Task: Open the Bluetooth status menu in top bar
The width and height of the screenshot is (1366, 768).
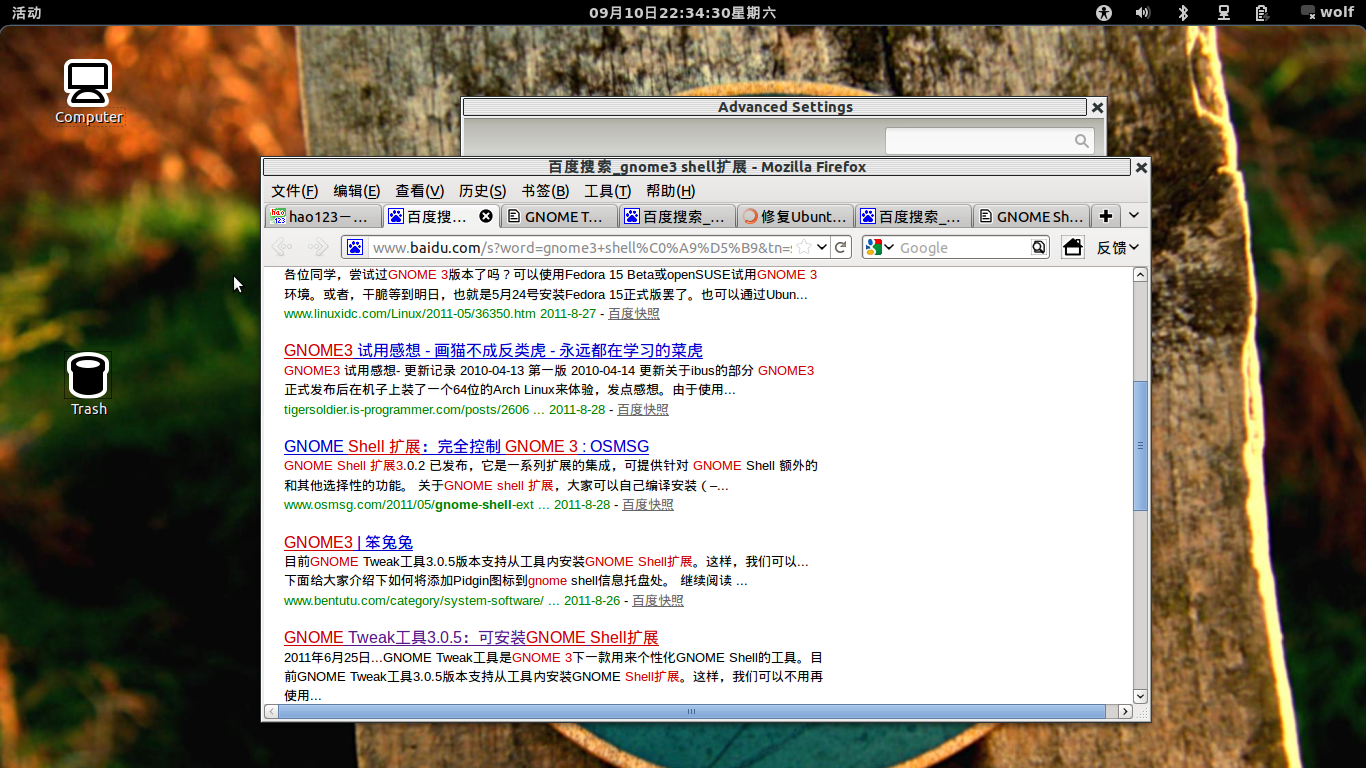Action: pos(1182,13)
